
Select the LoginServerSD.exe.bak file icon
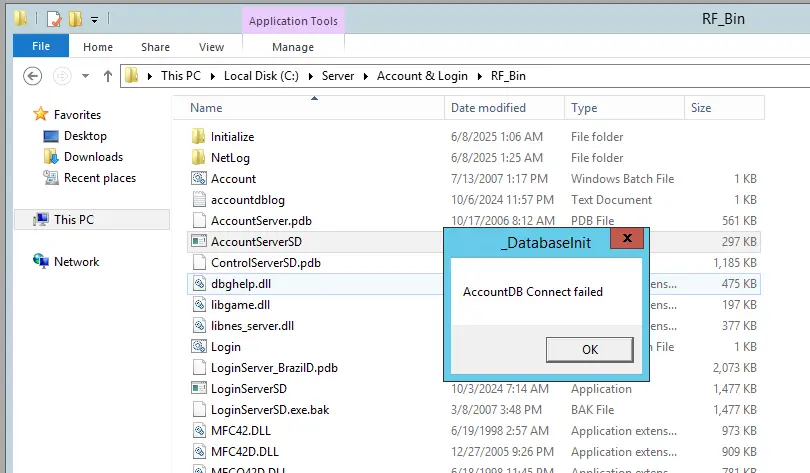(x=199, y=409)
